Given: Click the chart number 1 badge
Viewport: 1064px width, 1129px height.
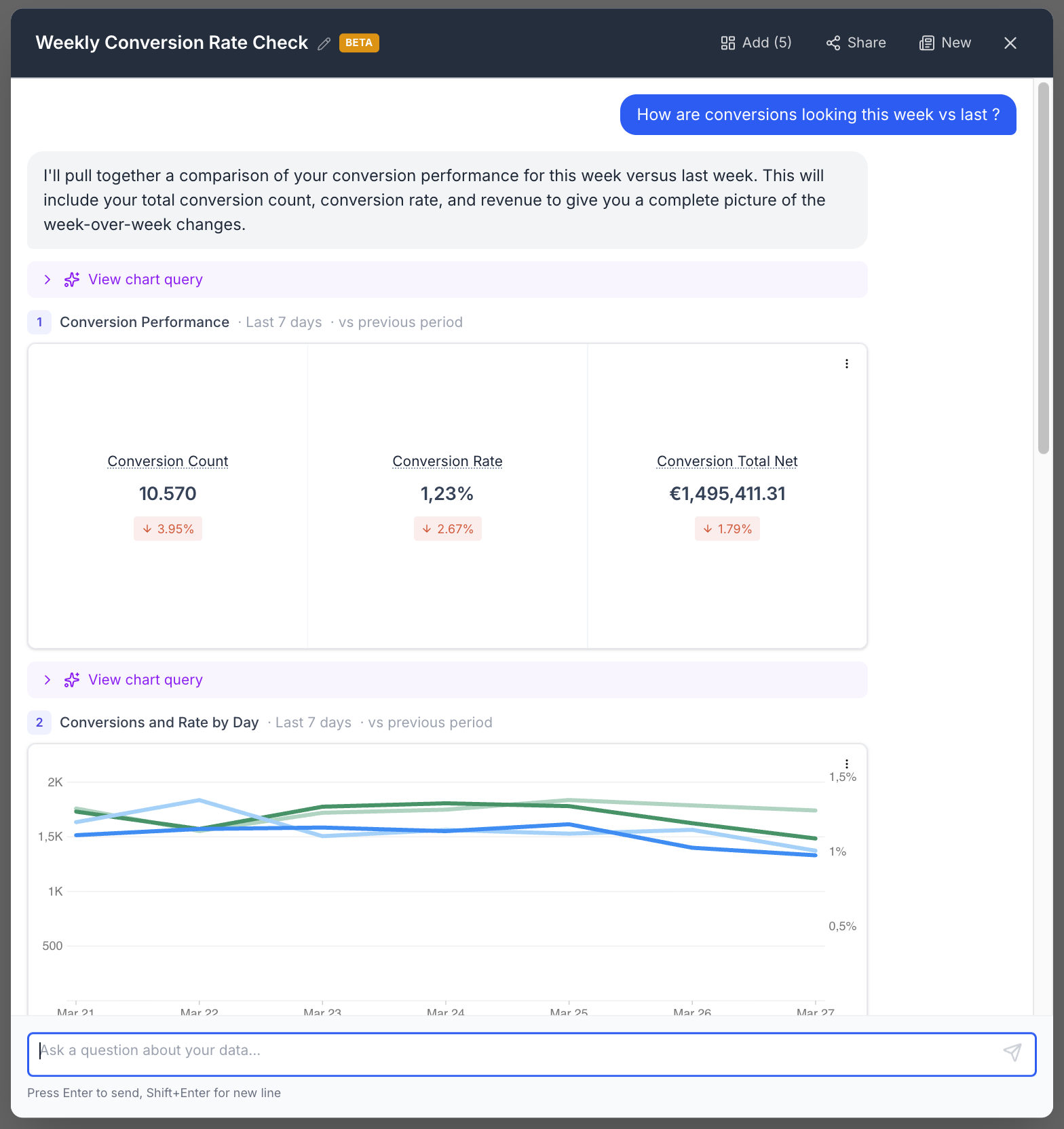Looking at the screenshot, I should tap(39, 322).
